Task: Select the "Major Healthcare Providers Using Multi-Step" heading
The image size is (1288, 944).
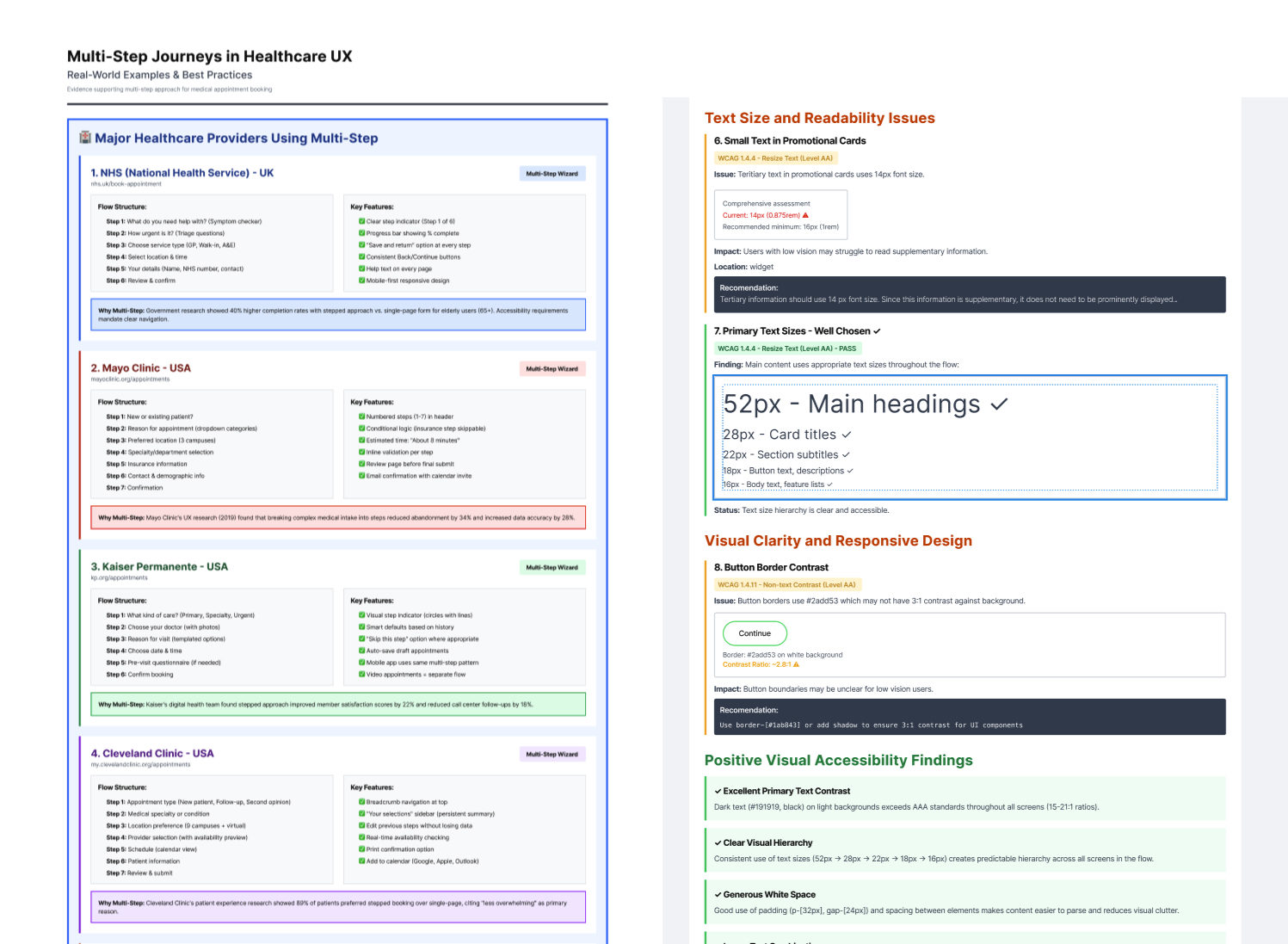Action: point(237,139)
